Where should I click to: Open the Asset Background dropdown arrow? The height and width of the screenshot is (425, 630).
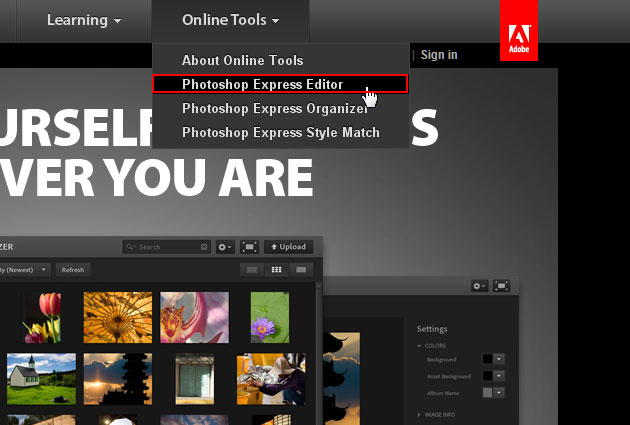pos(499,376)
